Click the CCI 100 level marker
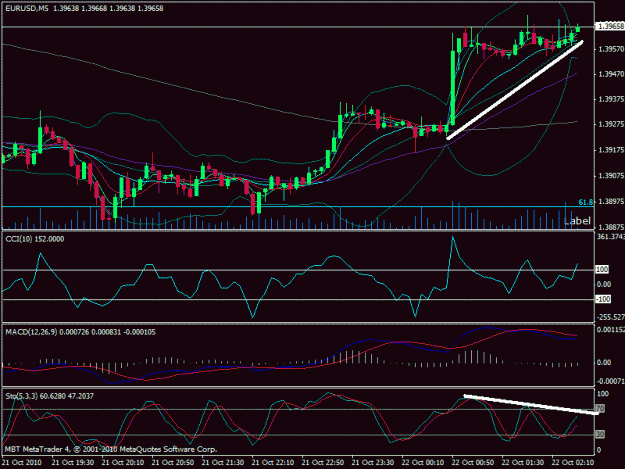The height and width of the screenshot is (469, 625). coord(602,269)
